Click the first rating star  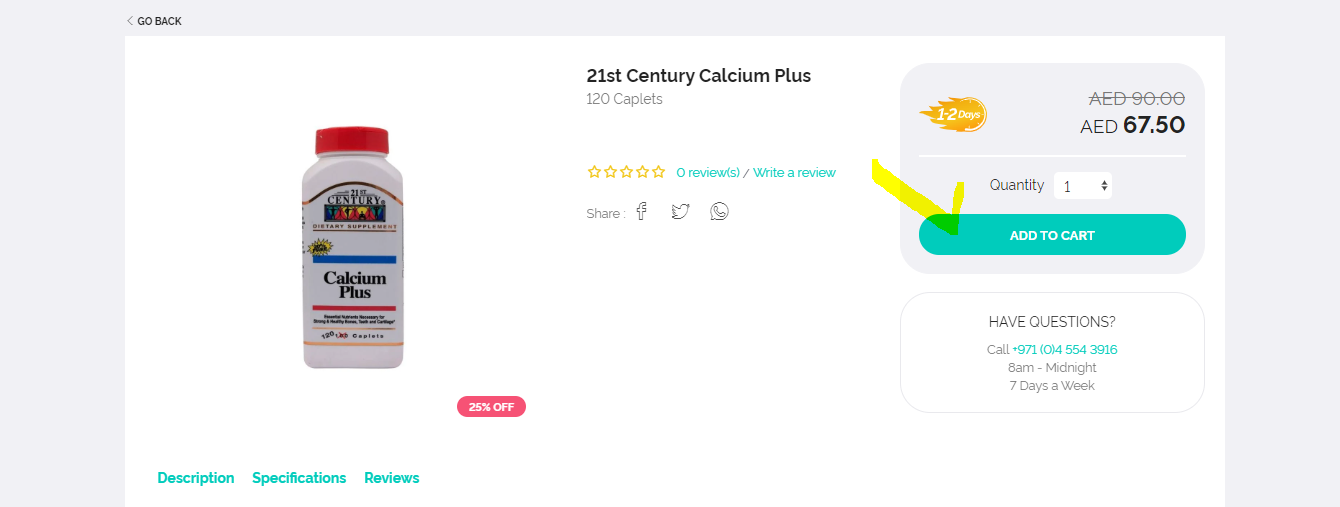pyautogui.click(x=594, y=172)
